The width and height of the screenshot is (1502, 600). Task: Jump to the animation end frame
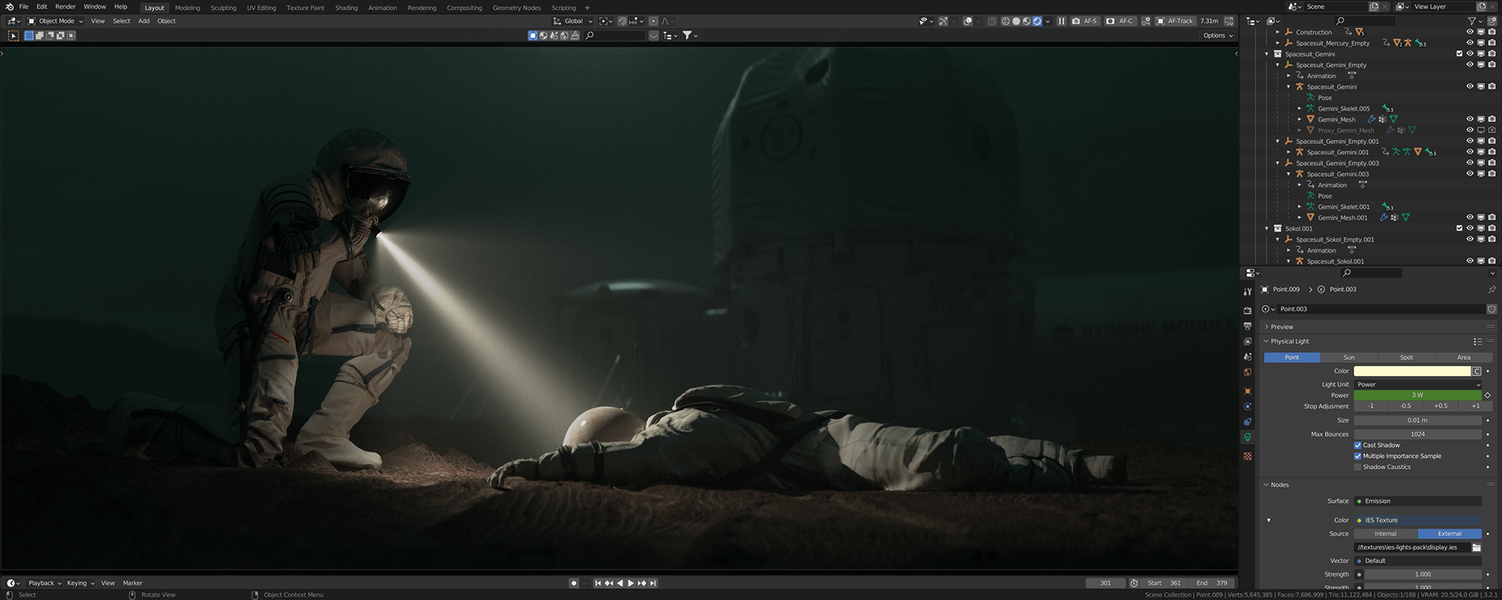click(x=653, y=583)
